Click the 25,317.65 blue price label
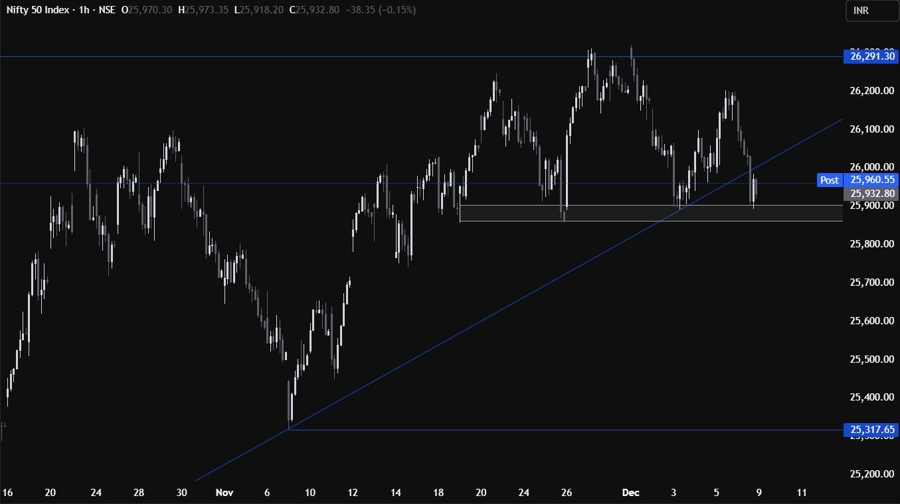Viewport: 900px width, 504px height. [871, 430]
